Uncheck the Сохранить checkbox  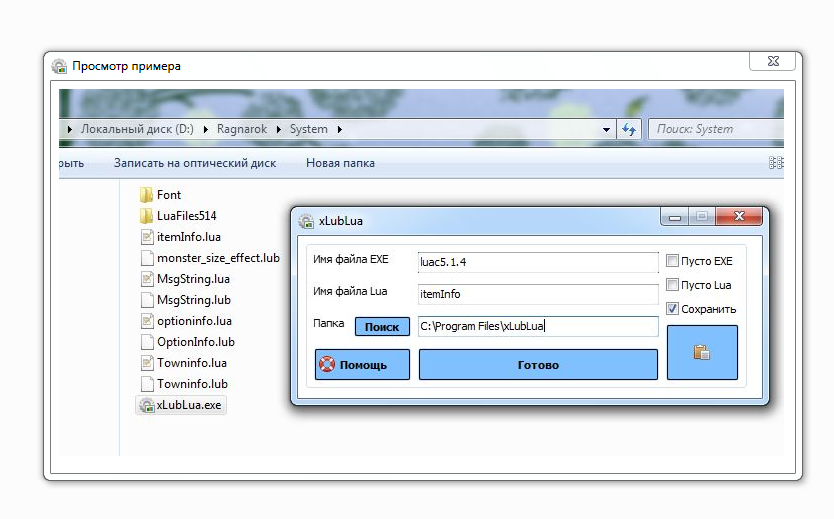click(672, 308)
